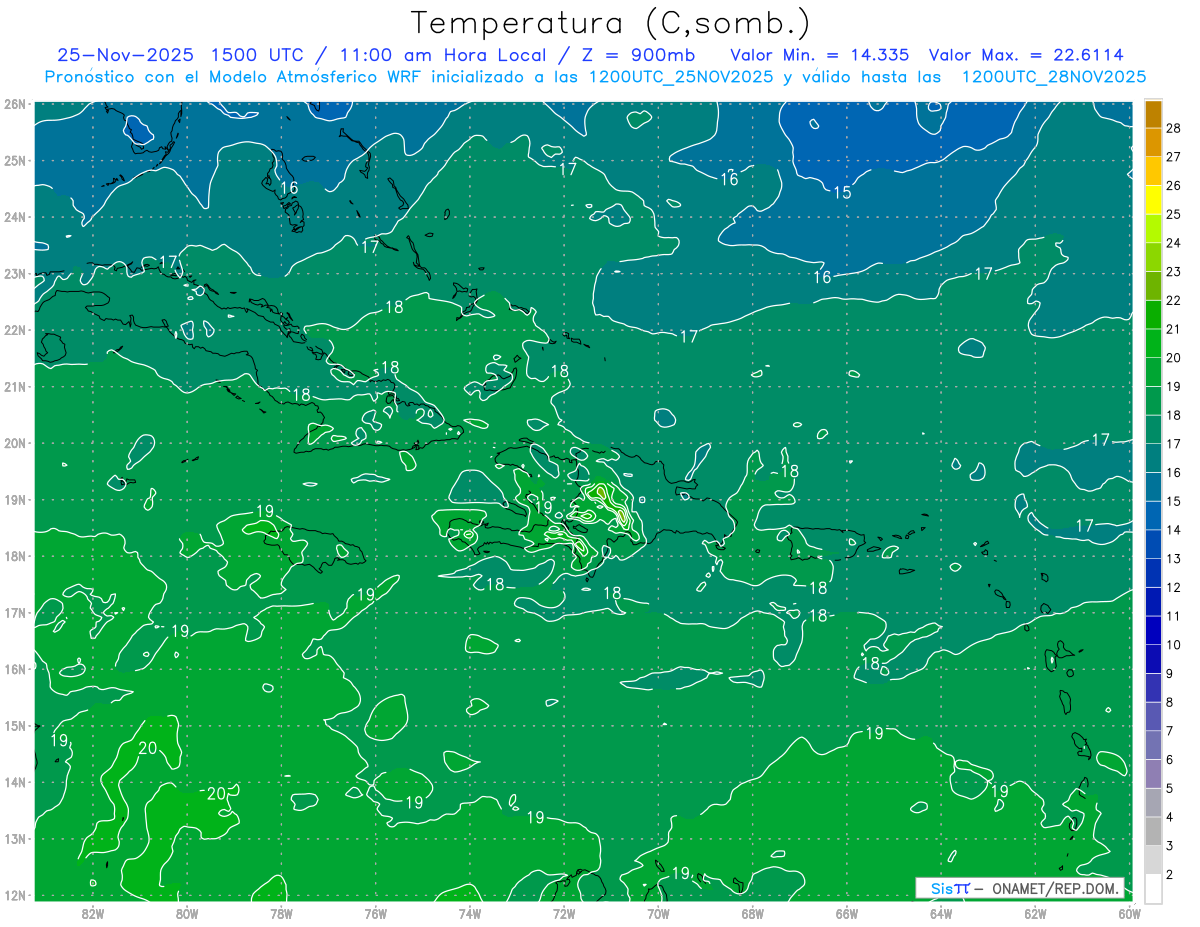Click the '14N' latitude axis label

tap(15, 782)
